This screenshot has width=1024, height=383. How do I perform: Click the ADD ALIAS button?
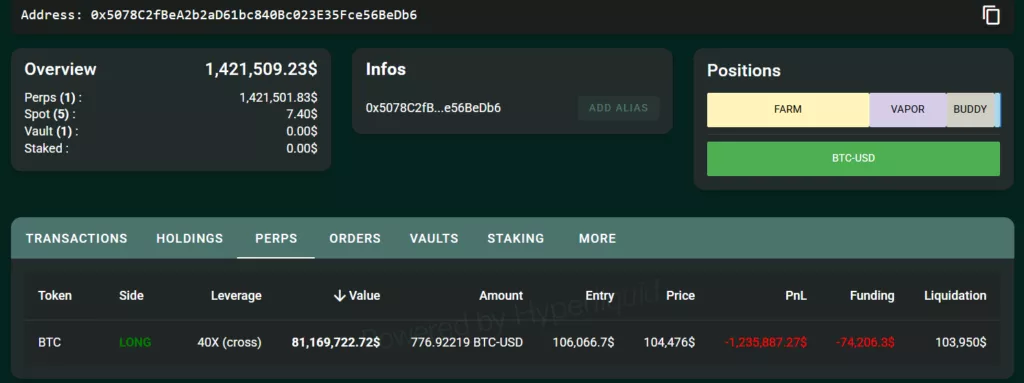pos(618,108)
